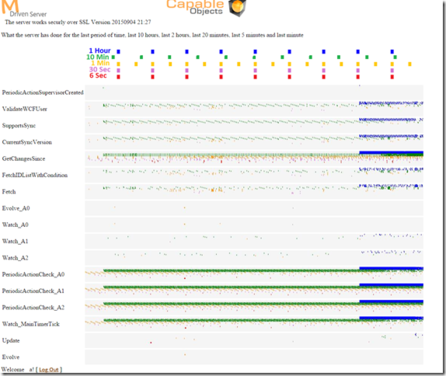Click the PeriodicActionCheck_A0 row label

[x=33, y=274]
